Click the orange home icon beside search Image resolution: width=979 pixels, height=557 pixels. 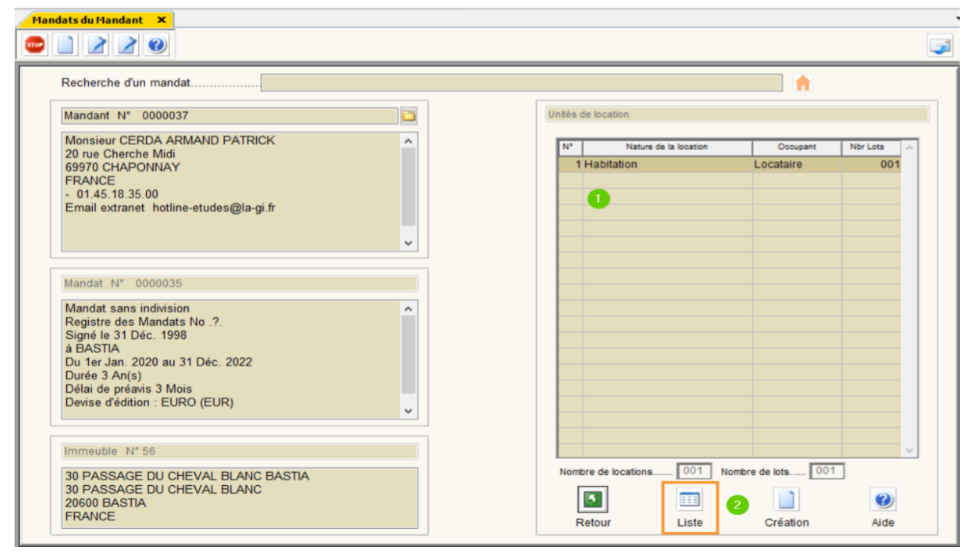click(x=802, y=84)
